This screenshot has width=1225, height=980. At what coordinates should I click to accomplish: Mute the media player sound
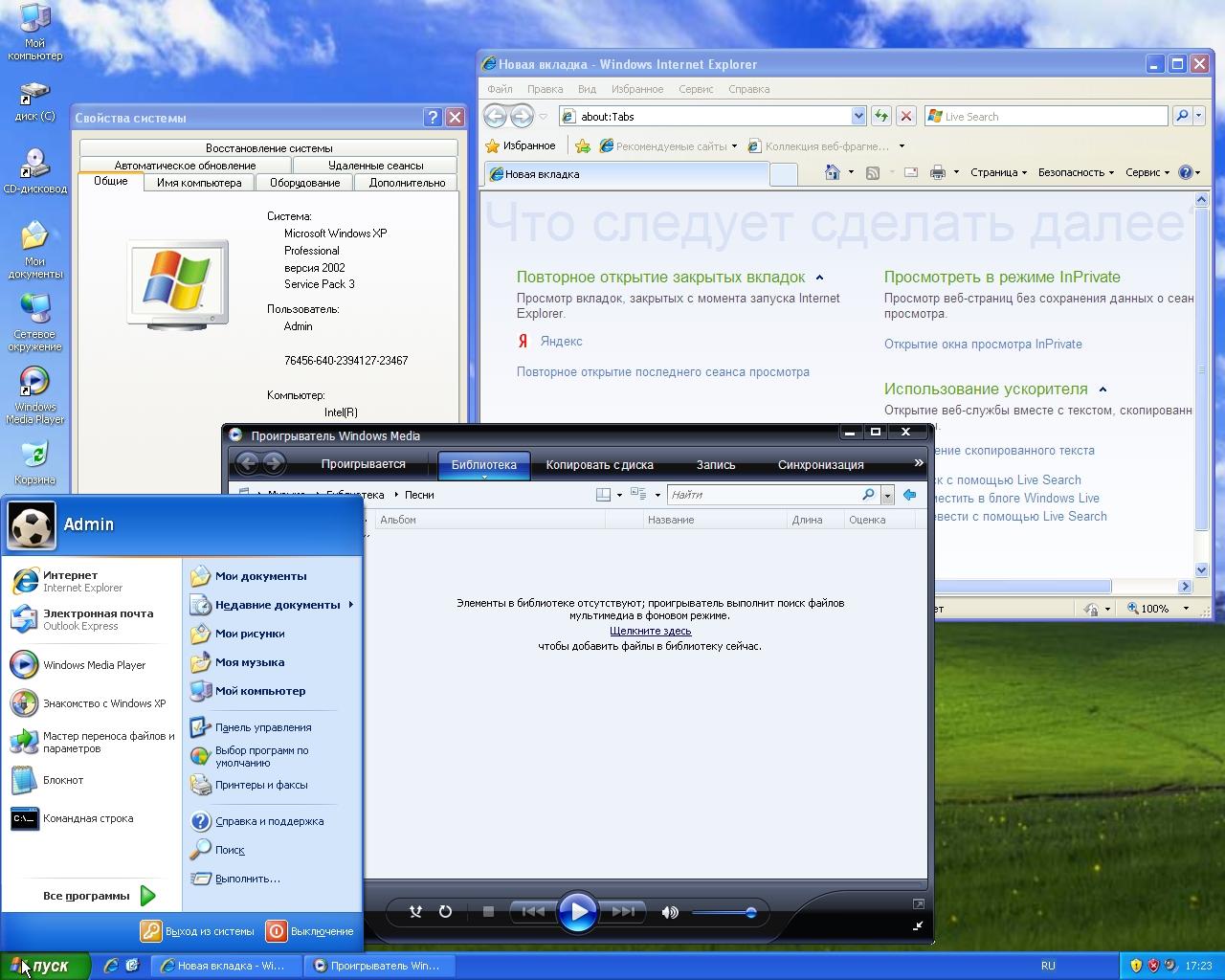670,912
